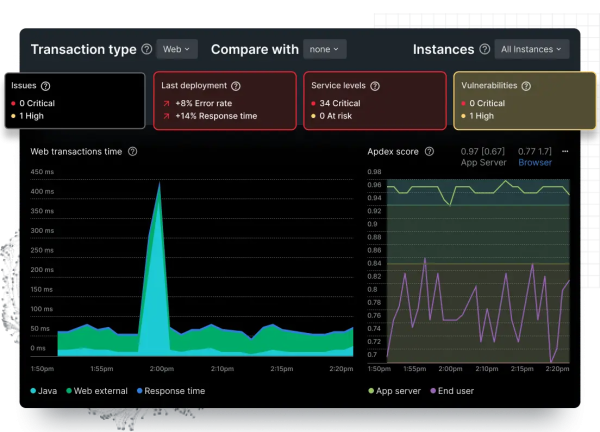Screen dimensions: 600x432
Task: Click the 2:00pm spike peak in chart
Action: tap(158, 185)
